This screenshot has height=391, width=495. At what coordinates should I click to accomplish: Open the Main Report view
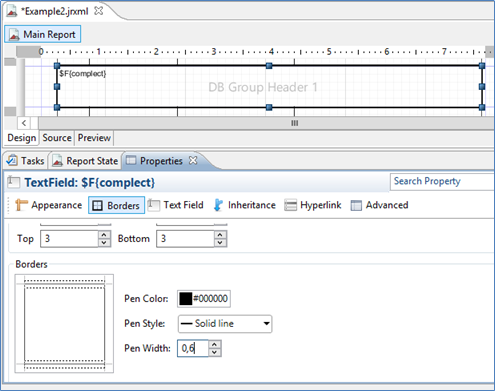pyautogui.click(x=43, y=34)
